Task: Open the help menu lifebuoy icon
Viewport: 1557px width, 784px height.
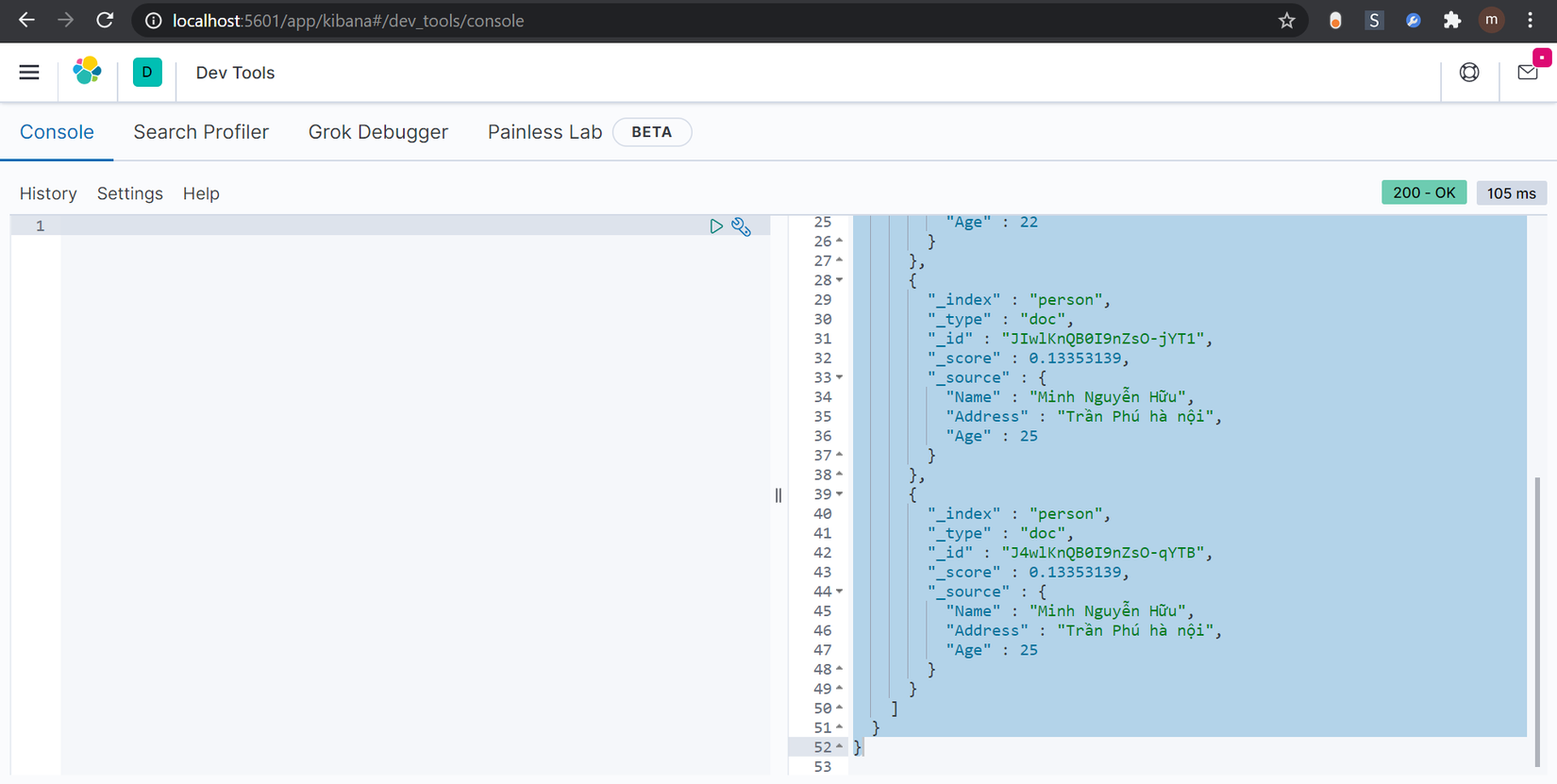Action: tap(1469, 73)
